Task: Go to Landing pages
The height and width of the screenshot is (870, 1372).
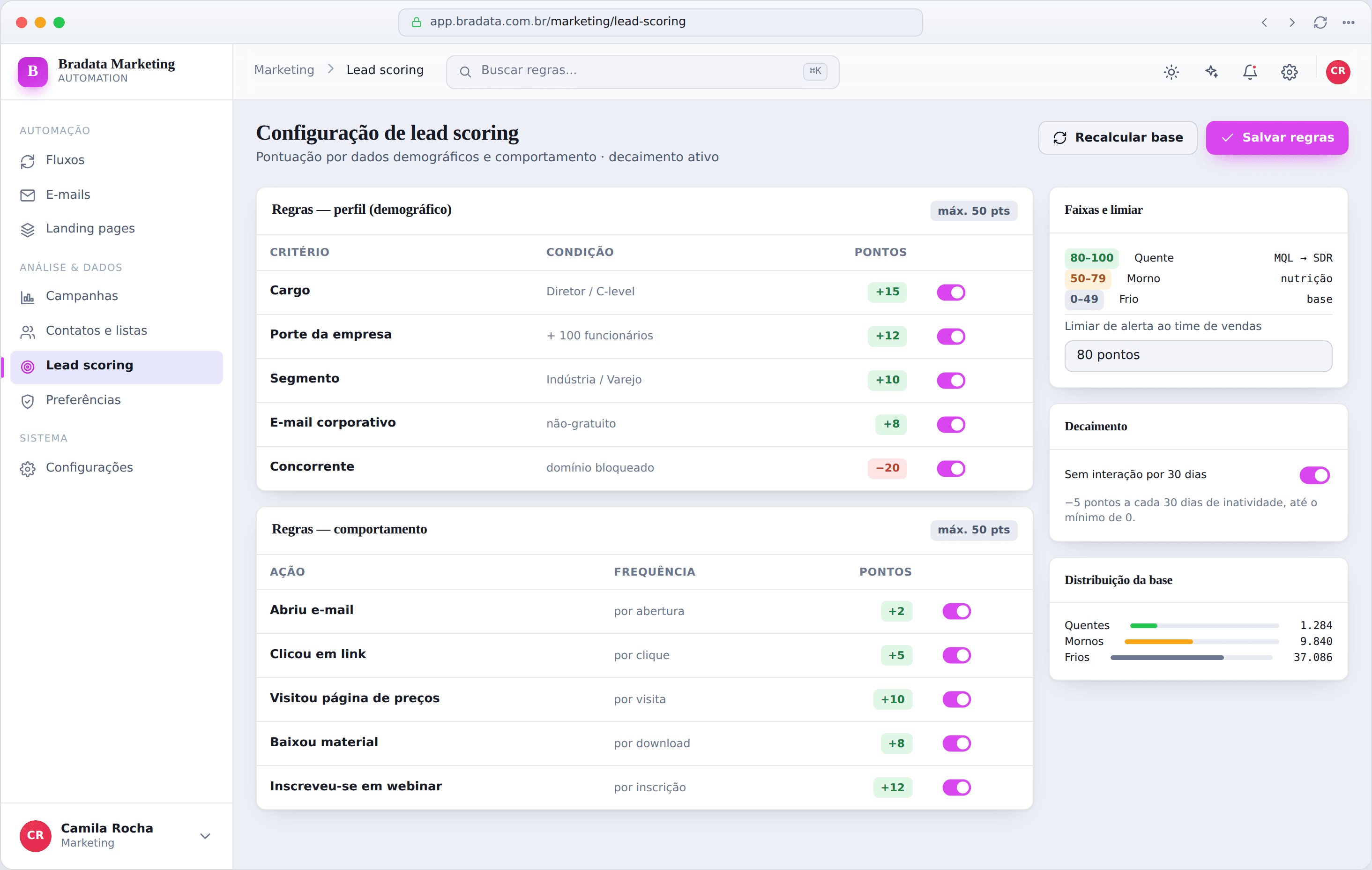Action: 116,229
